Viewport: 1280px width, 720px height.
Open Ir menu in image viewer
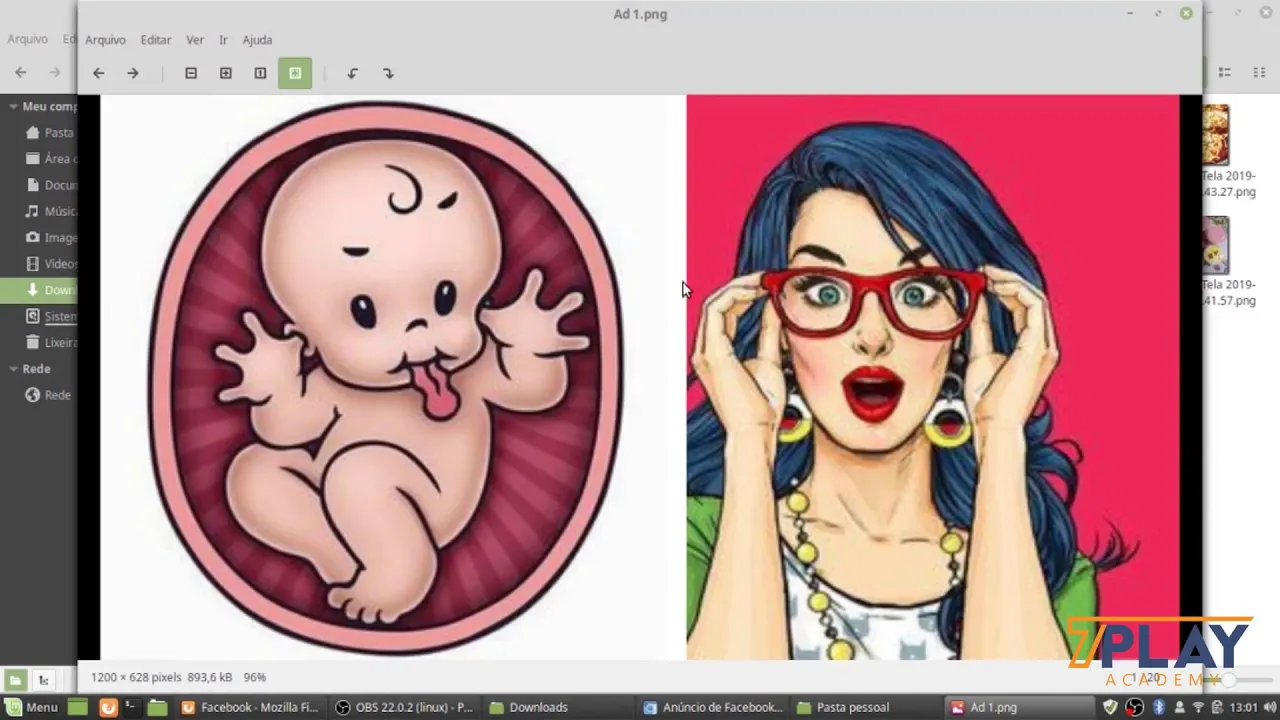point(223,40)
